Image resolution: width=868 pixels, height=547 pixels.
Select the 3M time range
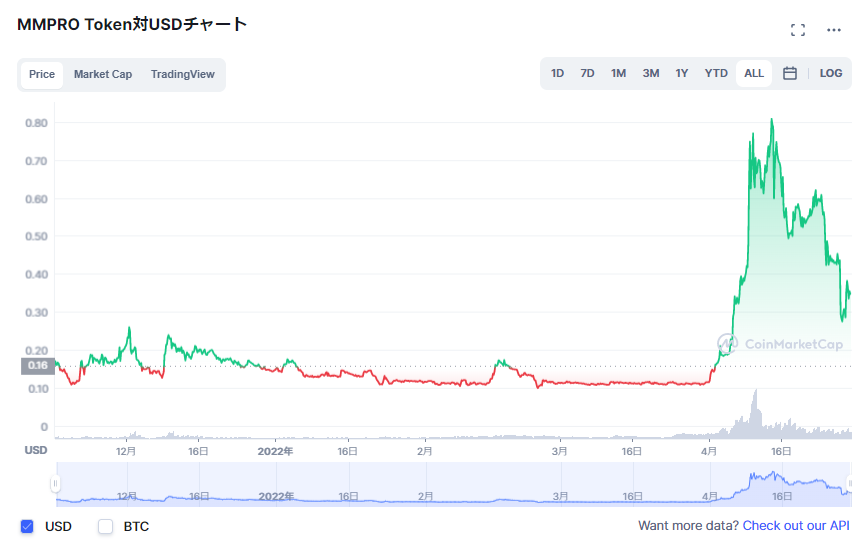tap(651, 73)
